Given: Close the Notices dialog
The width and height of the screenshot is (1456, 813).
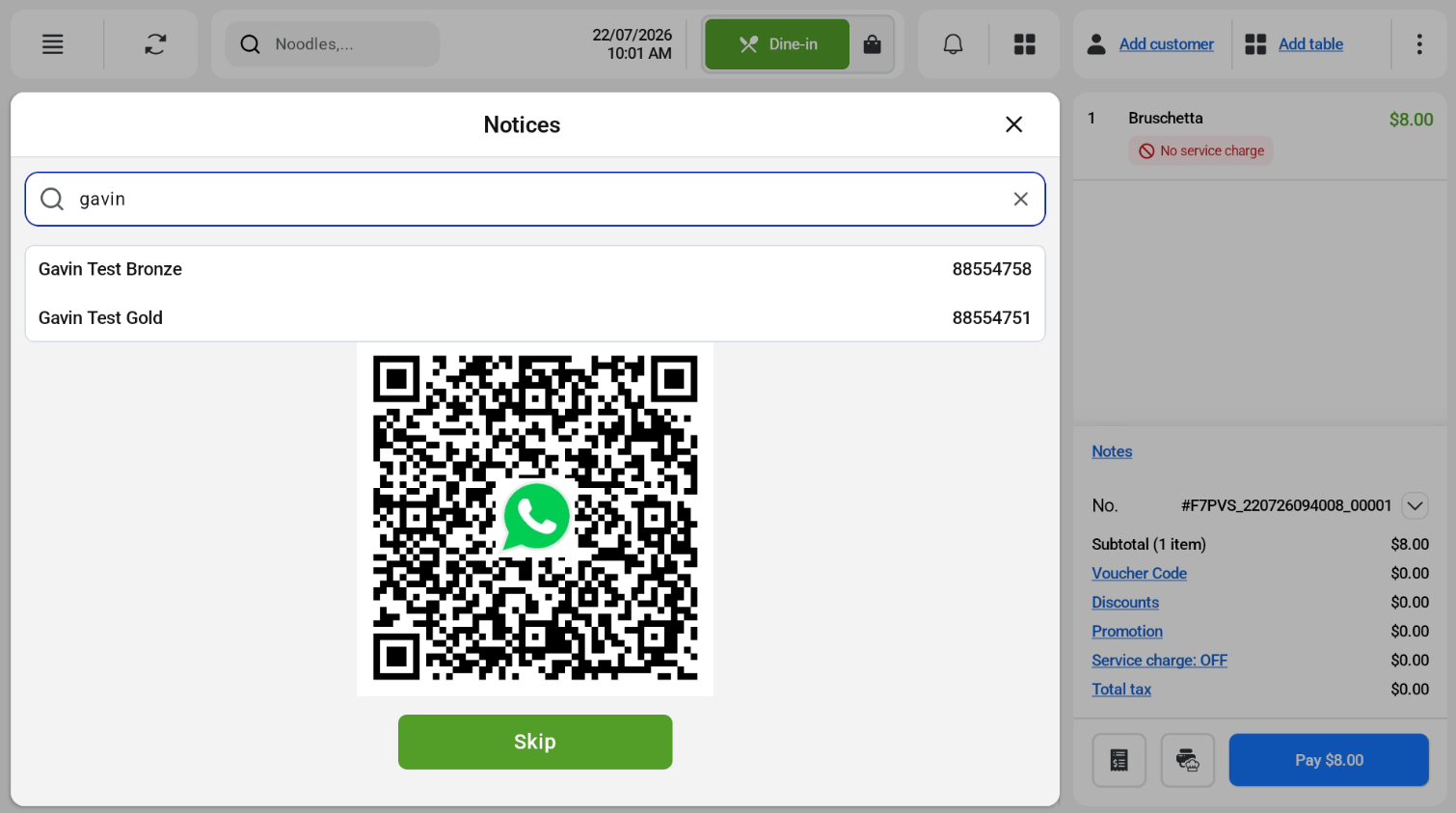Looking at the screenshot, I should click(1013, 124).
